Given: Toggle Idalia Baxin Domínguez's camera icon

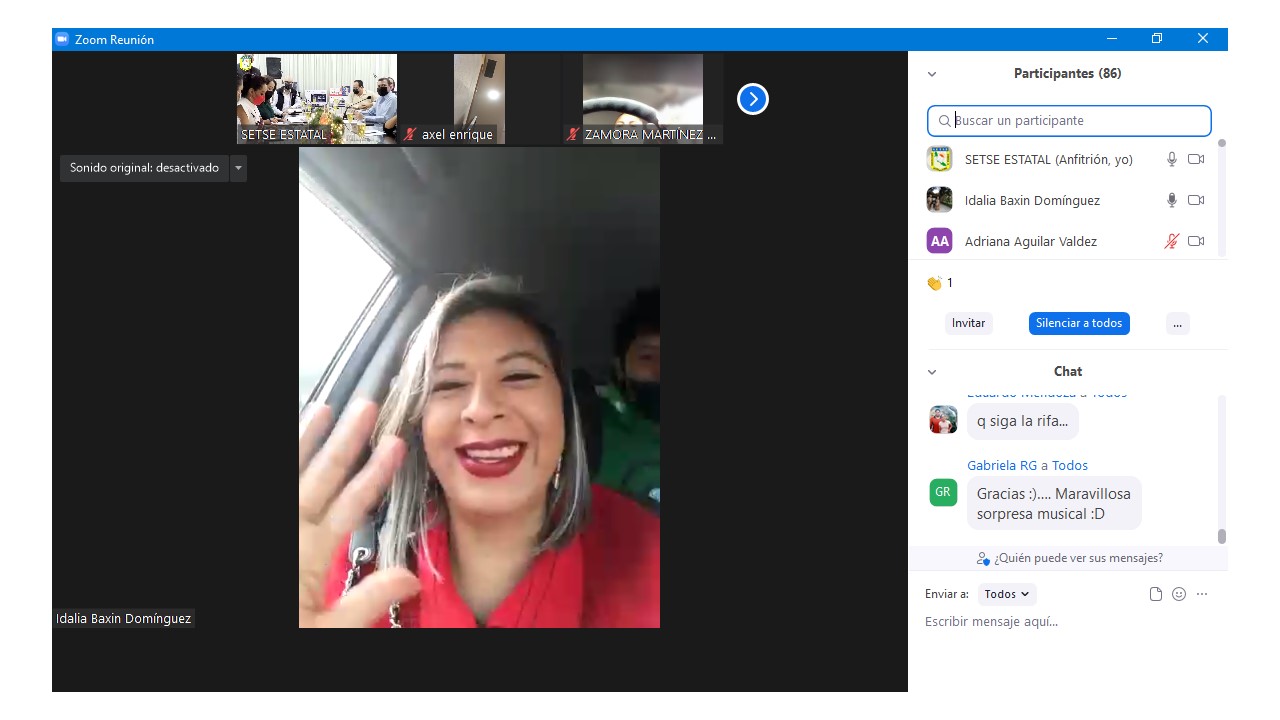Looking at the screenshot, I should pyautogui.click(x=1196, y=200).
